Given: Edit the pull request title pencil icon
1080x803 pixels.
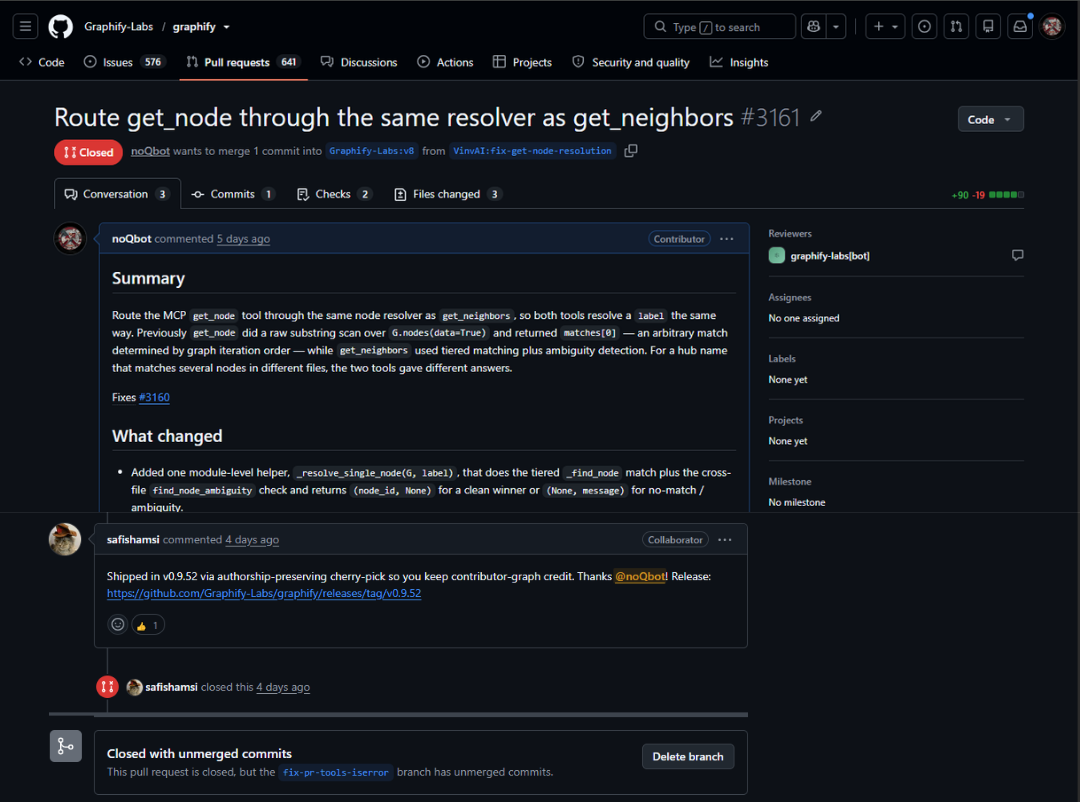Looking at the screenshot, I should click(816, 116).
